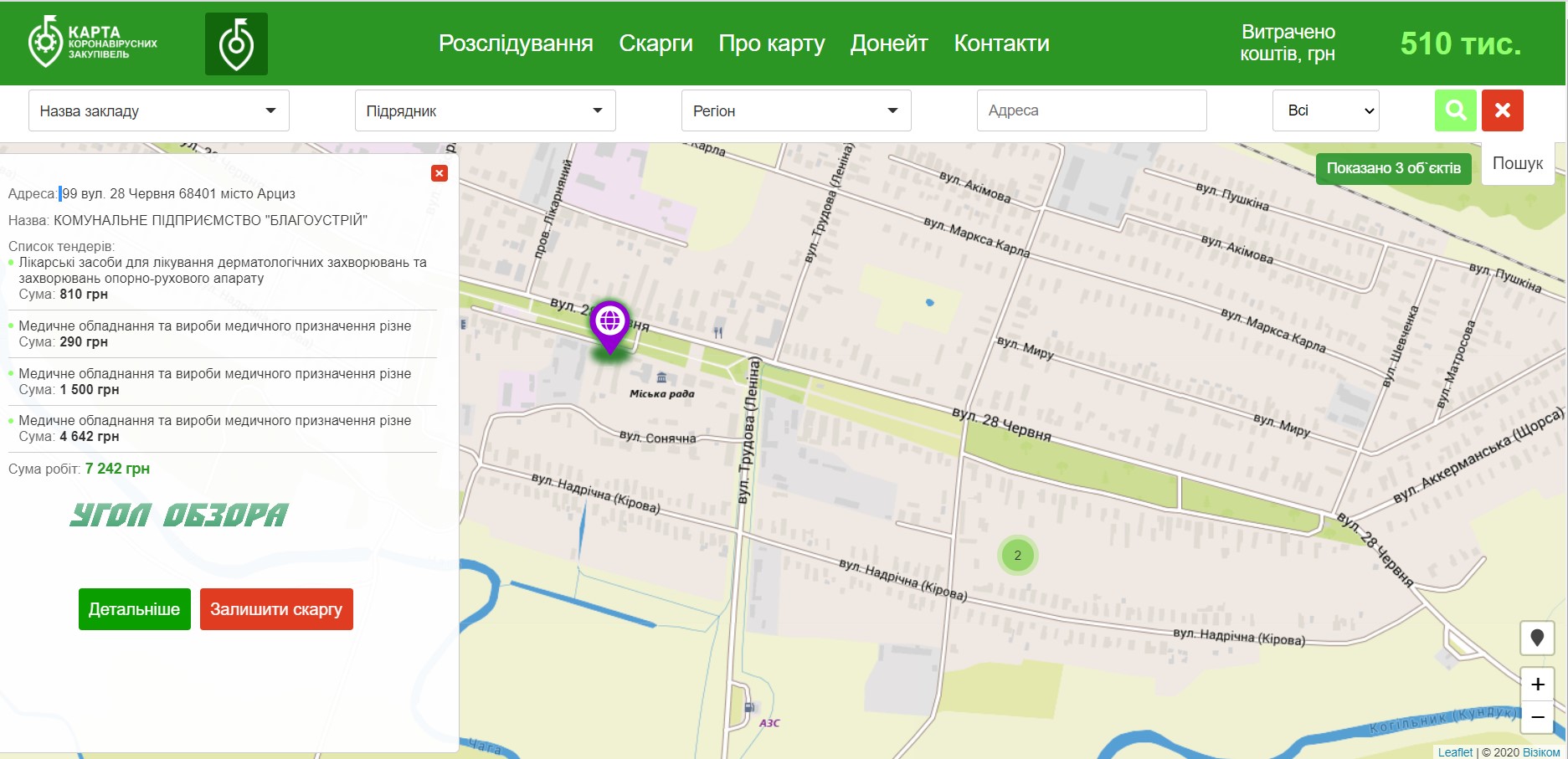
Task: Open the Розслідування menu item
Action: tap(516, 44)
